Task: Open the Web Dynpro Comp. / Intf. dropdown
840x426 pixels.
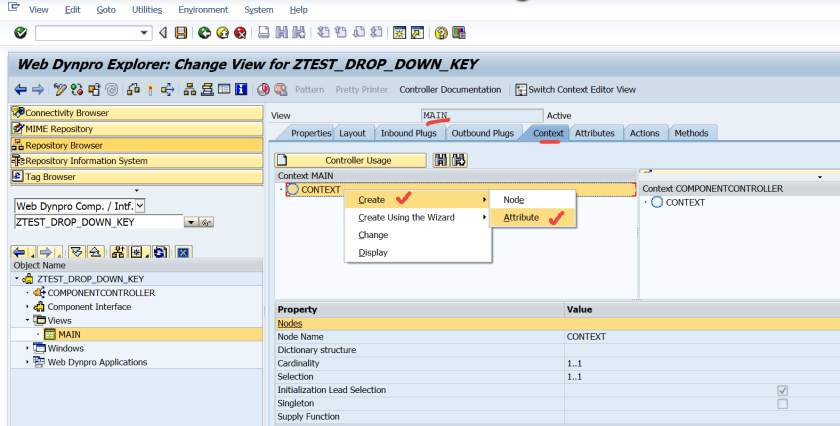Action: coord(139,205)
